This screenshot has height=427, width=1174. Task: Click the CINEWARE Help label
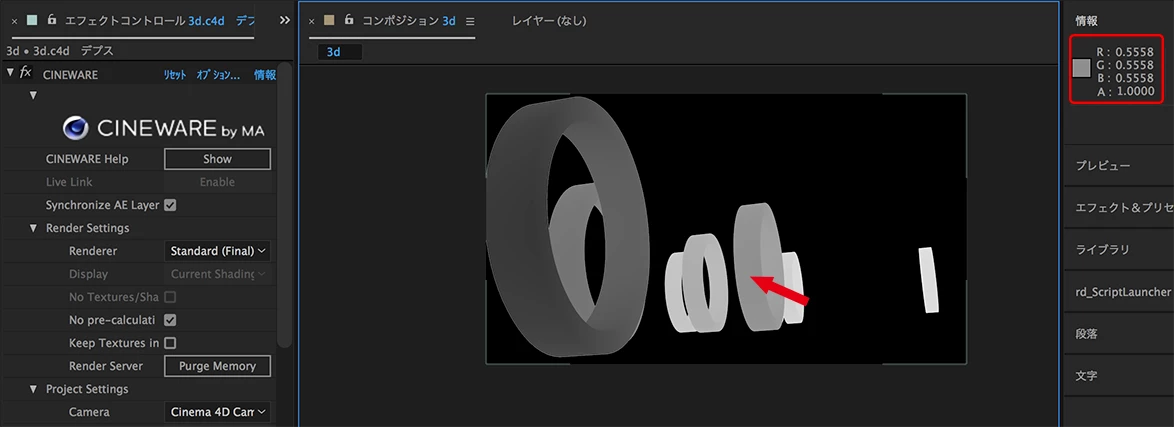coord(87,159)
